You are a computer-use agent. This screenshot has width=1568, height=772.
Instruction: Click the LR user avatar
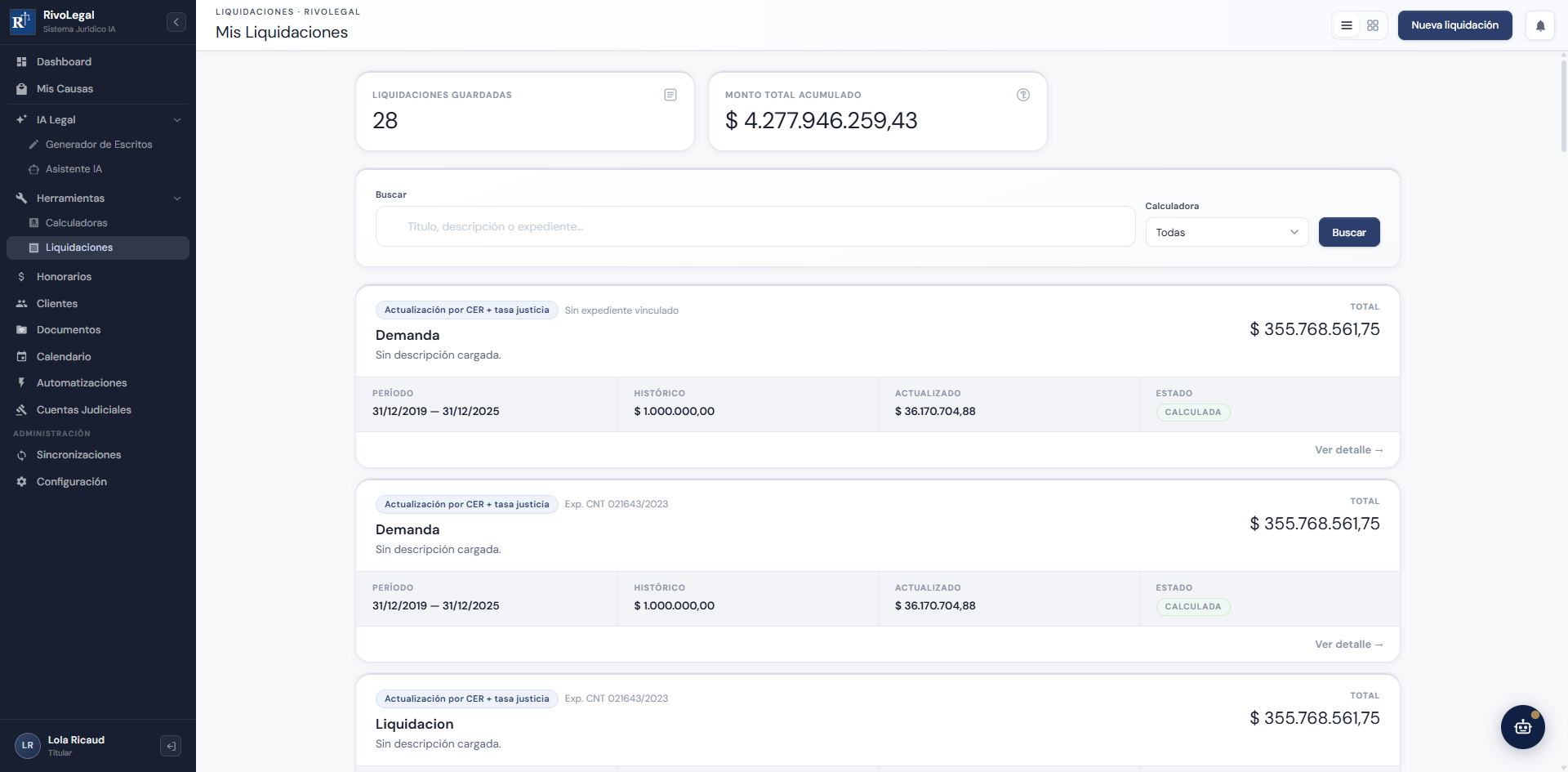(x=28, y=745)
